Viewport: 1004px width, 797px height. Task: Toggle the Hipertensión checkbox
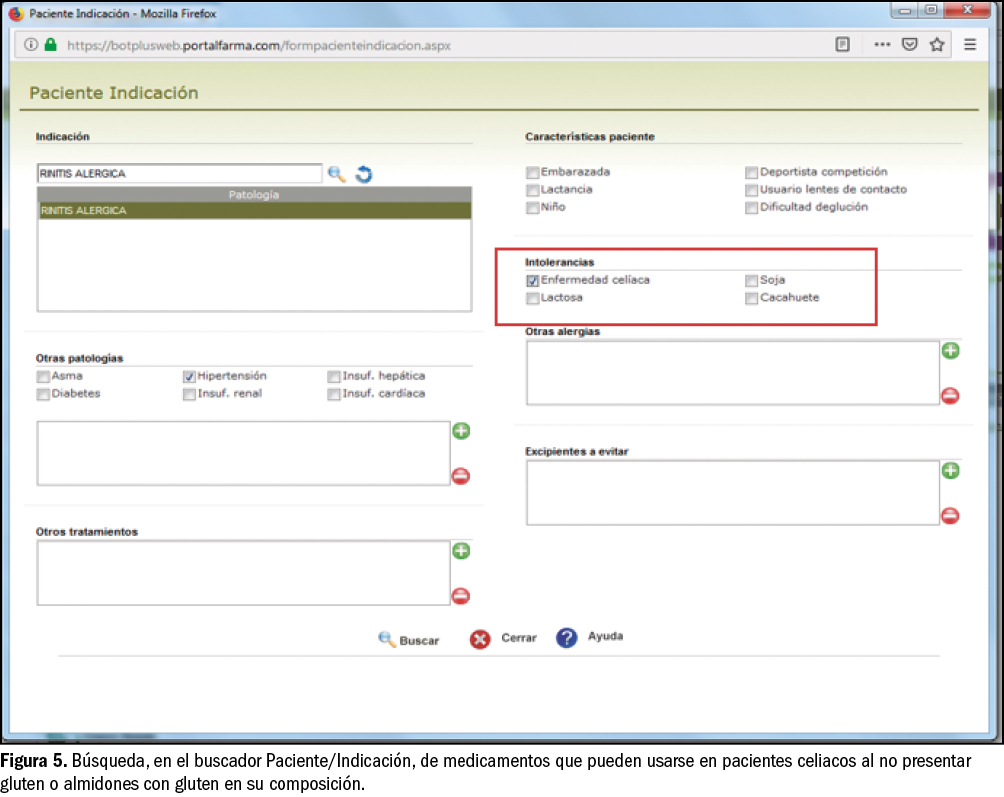point(189,377)
